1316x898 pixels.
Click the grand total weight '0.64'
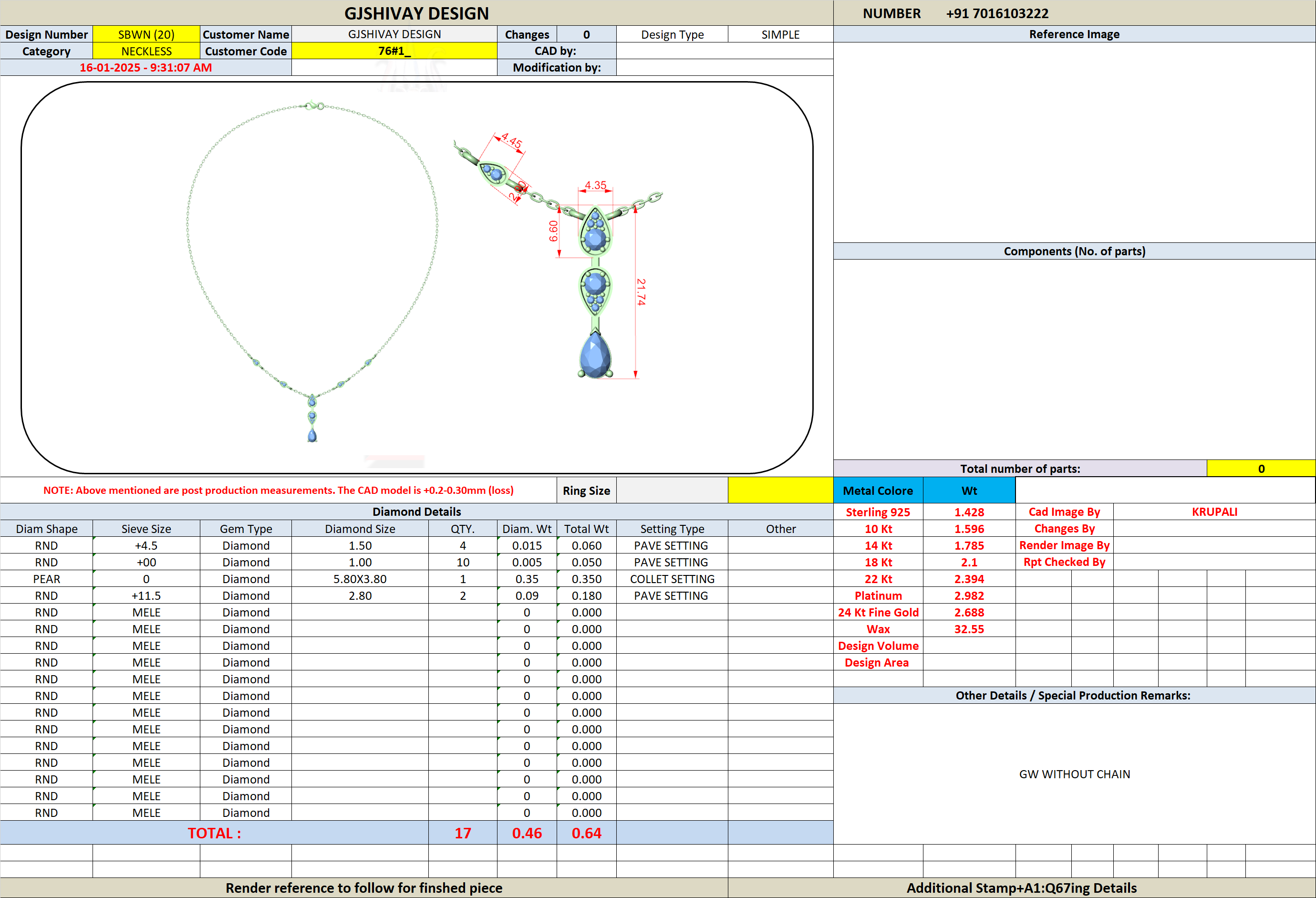click(586, 833)
